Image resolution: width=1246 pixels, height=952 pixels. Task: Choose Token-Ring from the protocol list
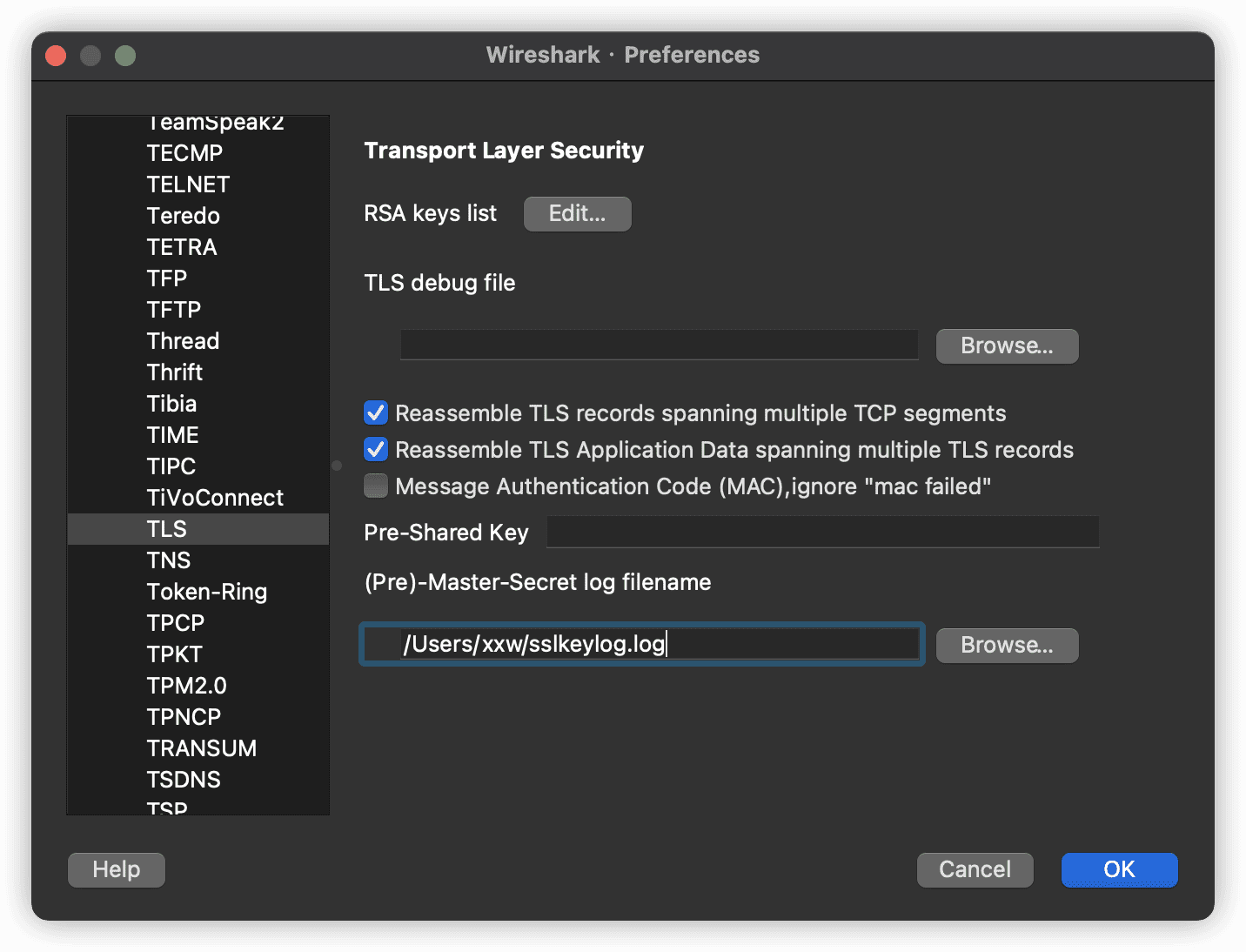pyautogui.click(x=207, y=592)
